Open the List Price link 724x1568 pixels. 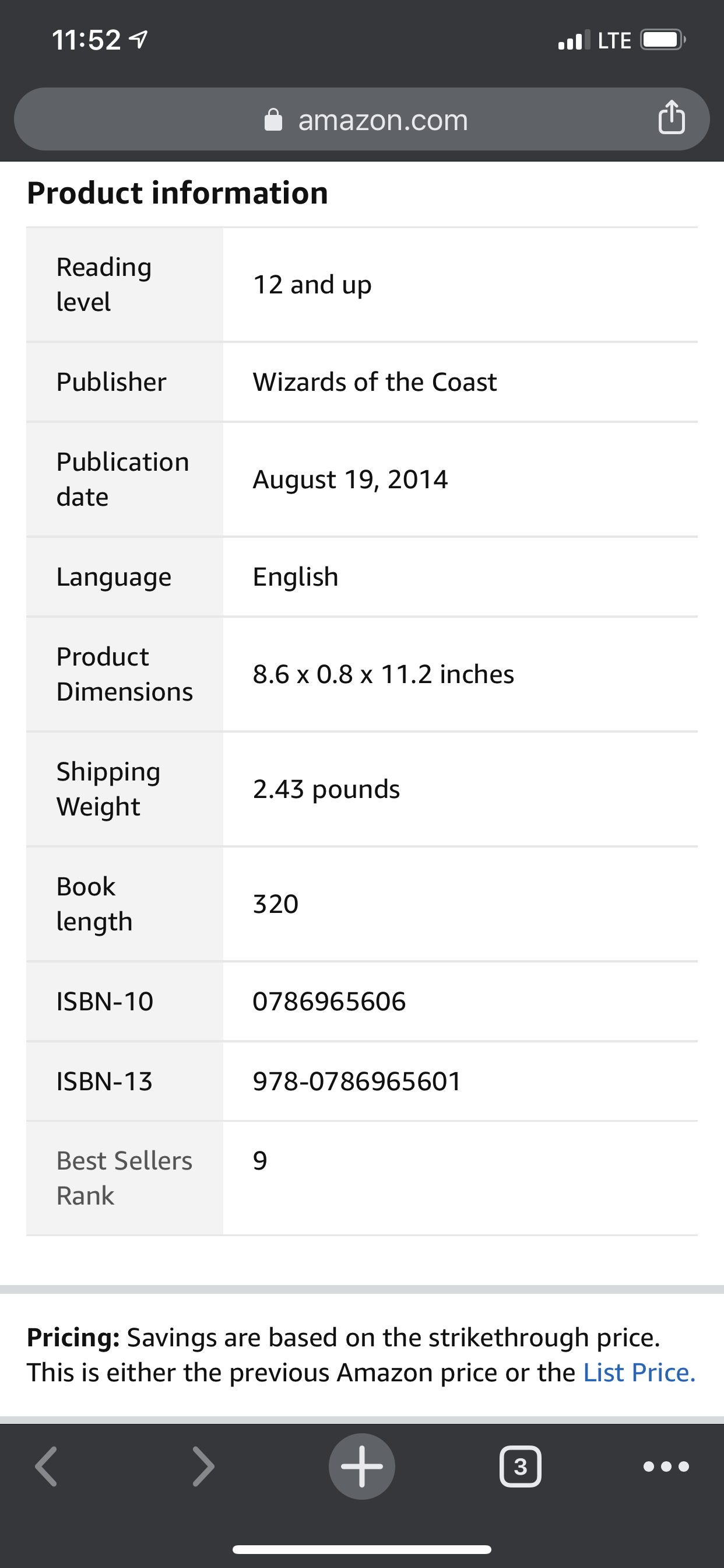(x=639, y=1373)
